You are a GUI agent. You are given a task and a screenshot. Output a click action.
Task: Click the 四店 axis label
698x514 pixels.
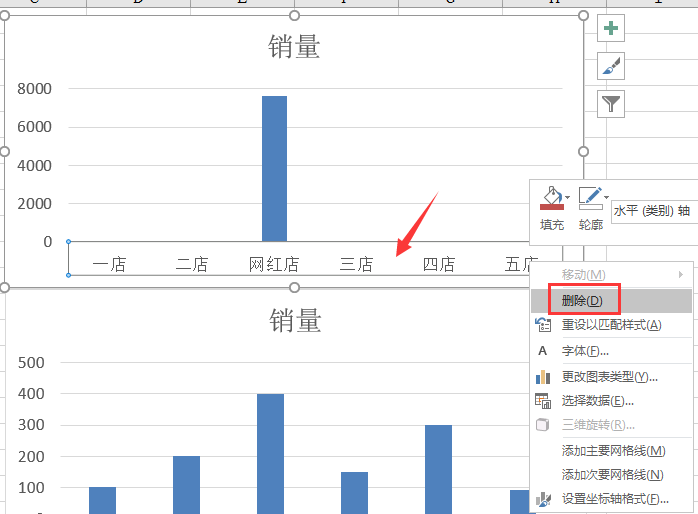coord(439,264)
